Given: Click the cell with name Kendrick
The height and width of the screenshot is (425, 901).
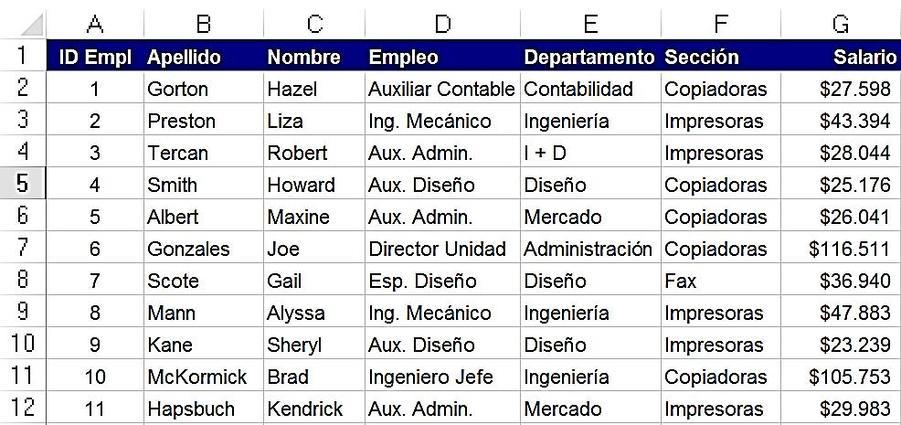Looking at the screenshot, I should tap(314, 408).
